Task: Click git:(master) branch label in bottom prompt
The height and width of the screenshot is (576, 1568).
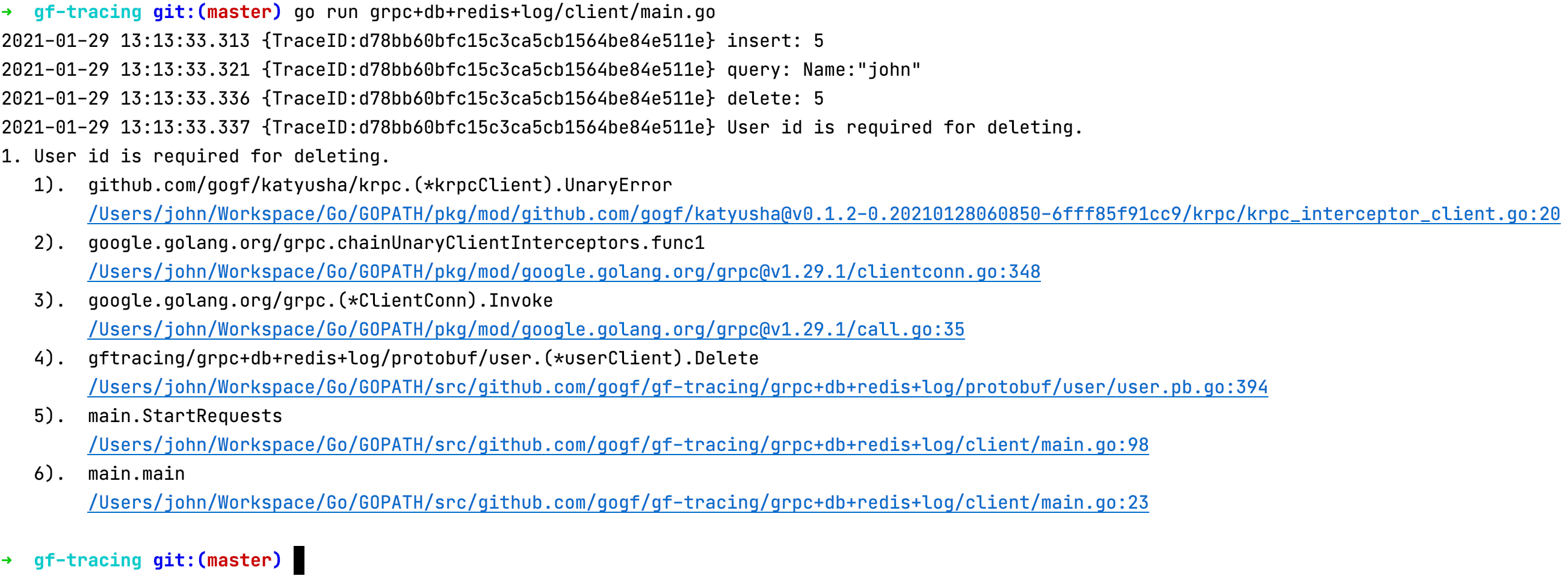Action: click(x=217, y=560)
